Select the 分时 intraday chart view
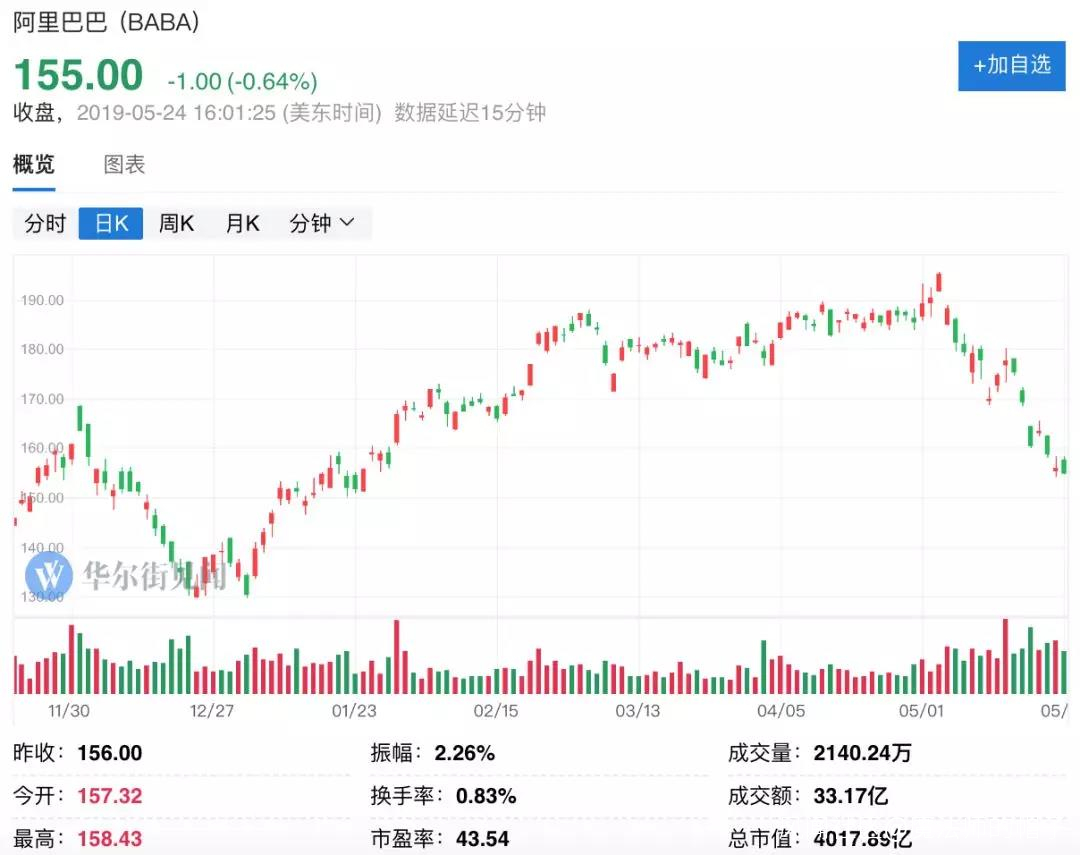The width and height of the screenshot is (1080, 855). coord(45,223)
